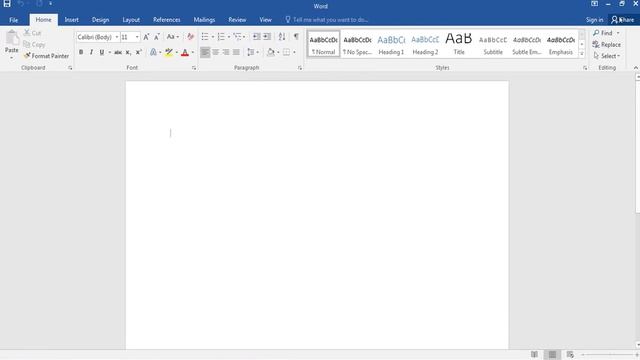Toggle Show/Hide paragraph marks
This screenshot has height=360, width=640.
coord(296,37)
